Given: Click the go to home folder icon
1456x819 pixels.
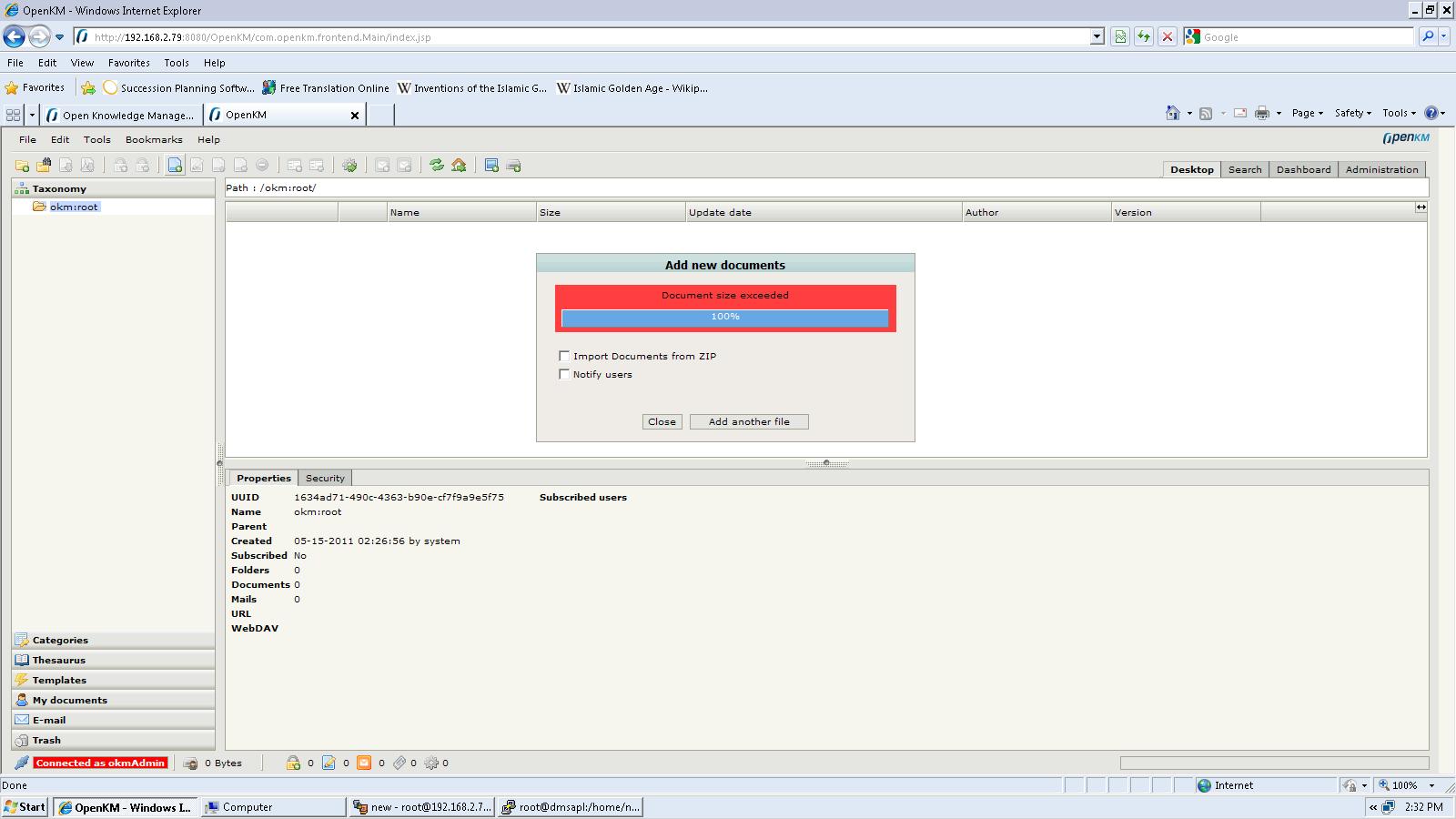Looking at the screenshot, I should [459, 166].
